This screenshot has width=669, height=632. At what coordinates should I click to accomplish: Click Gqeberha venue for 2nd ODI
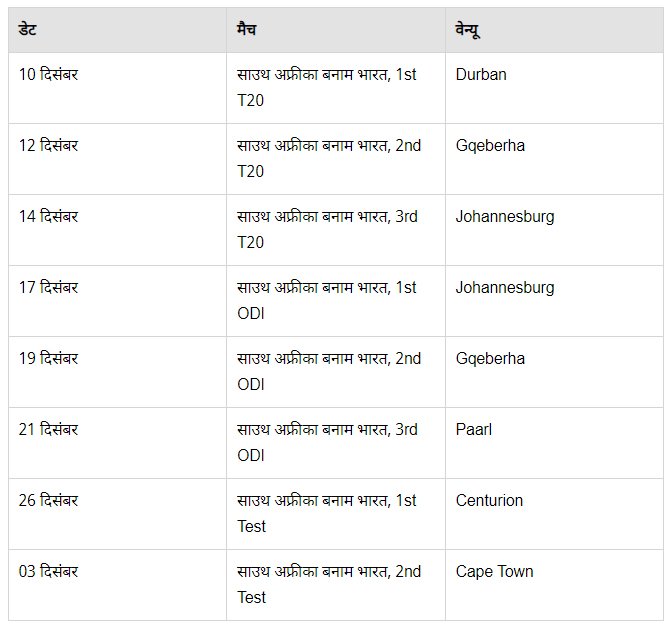pos(554,372)
